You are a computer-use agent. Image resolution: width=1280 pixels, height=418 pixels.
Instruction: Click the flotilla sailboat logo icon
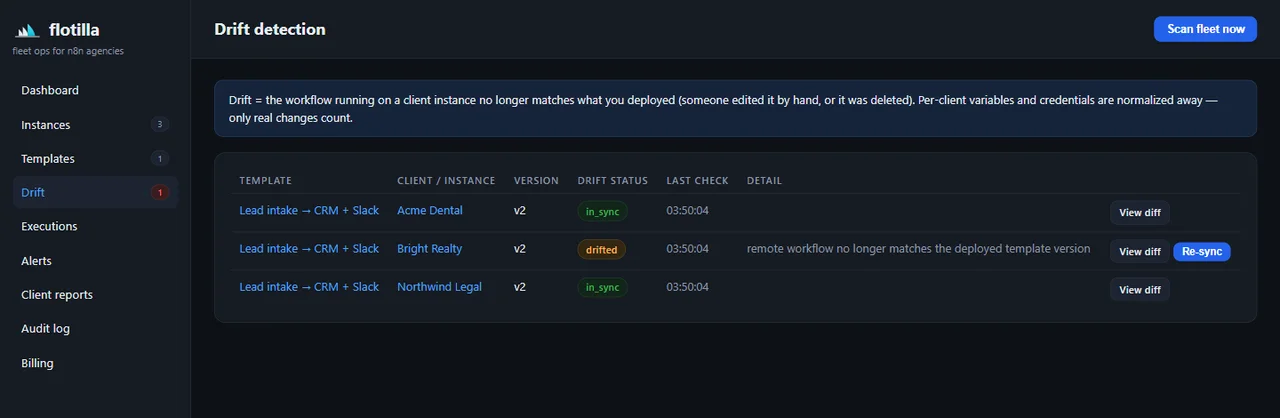(x=26, y=30)
